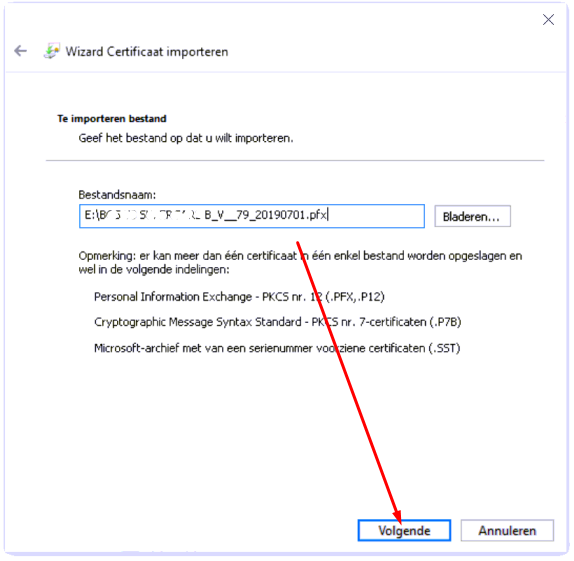Click the Cryptographic Message Syntax Standard line
This screenshot has width=574, height=561.
[x=277, y=322]
